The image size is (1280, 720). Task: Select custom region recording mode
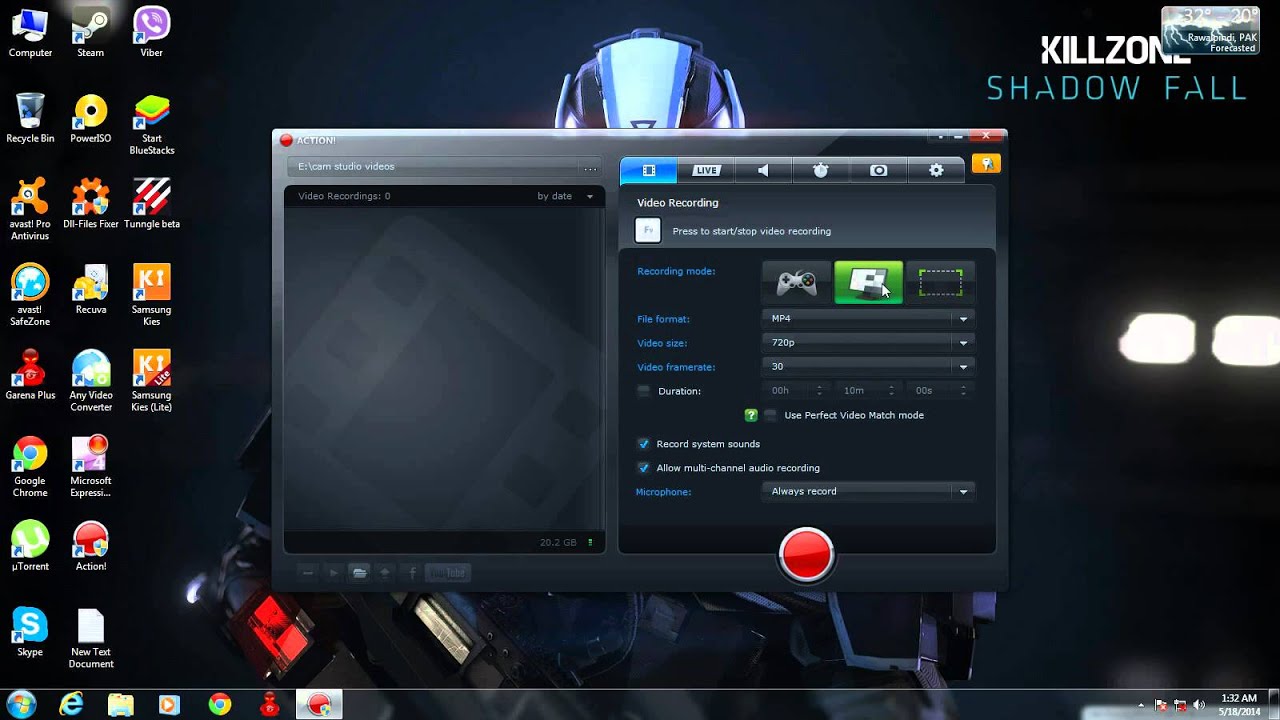click(x=940, y=283)
